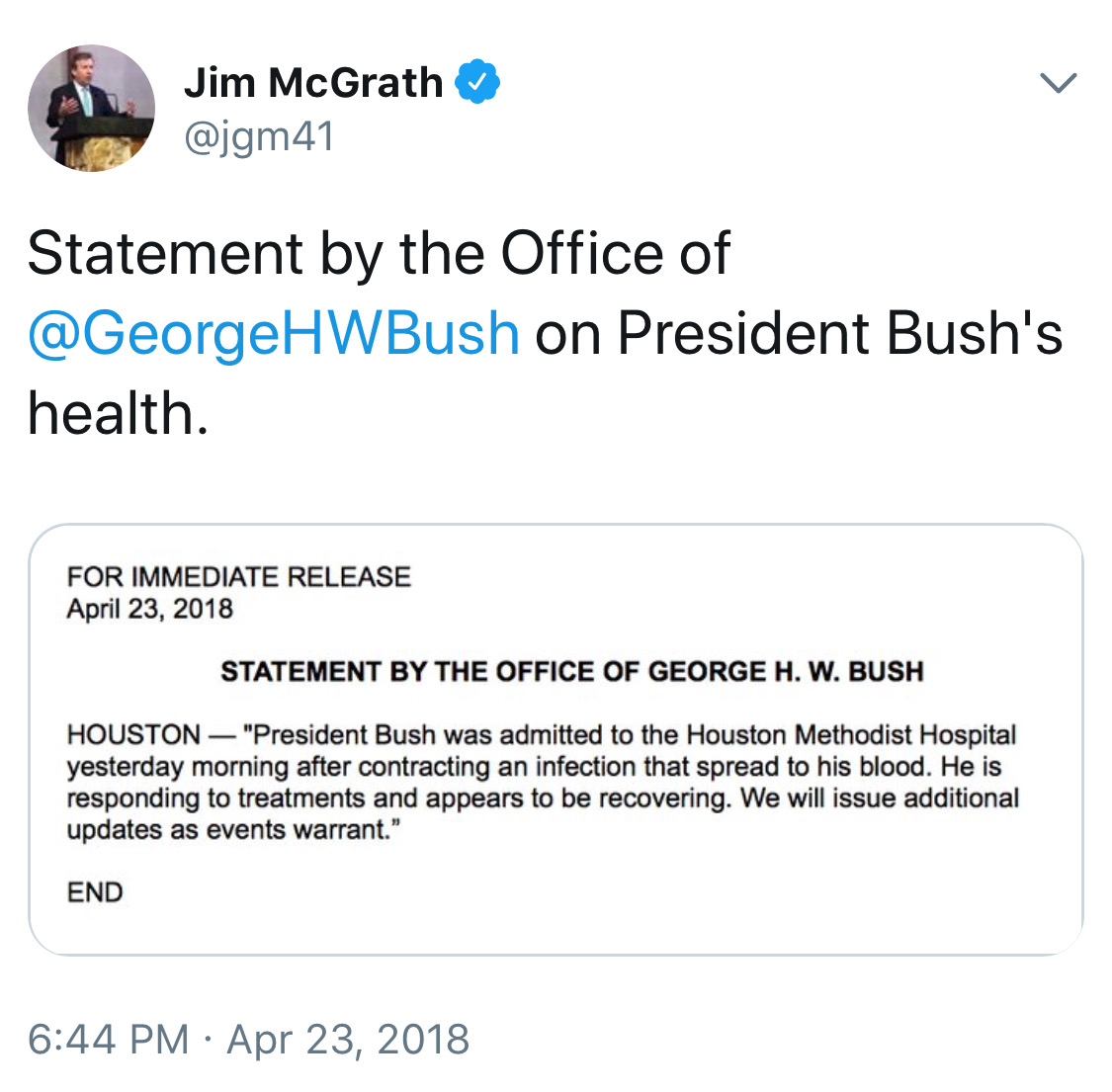Click "April 23, 2018" inside the press release
The image size is (1112, 1092).
point(149,609)
